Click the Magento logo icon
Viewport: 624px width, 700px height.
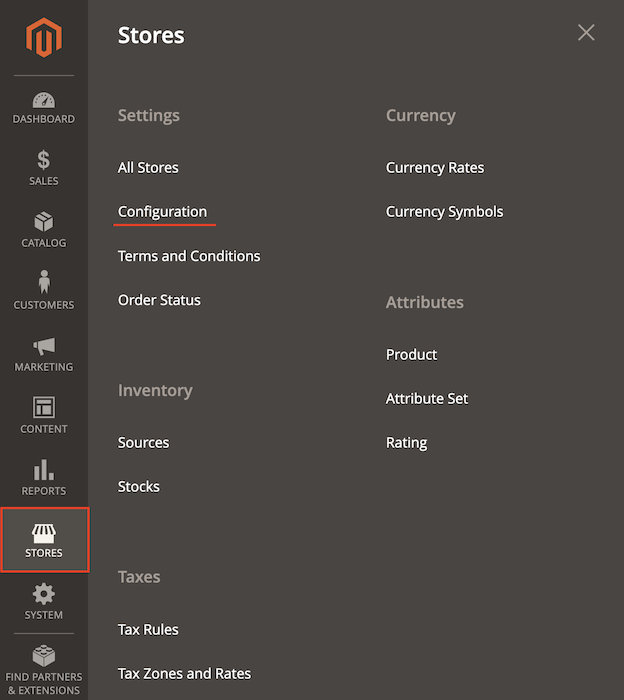coord(44,39)
